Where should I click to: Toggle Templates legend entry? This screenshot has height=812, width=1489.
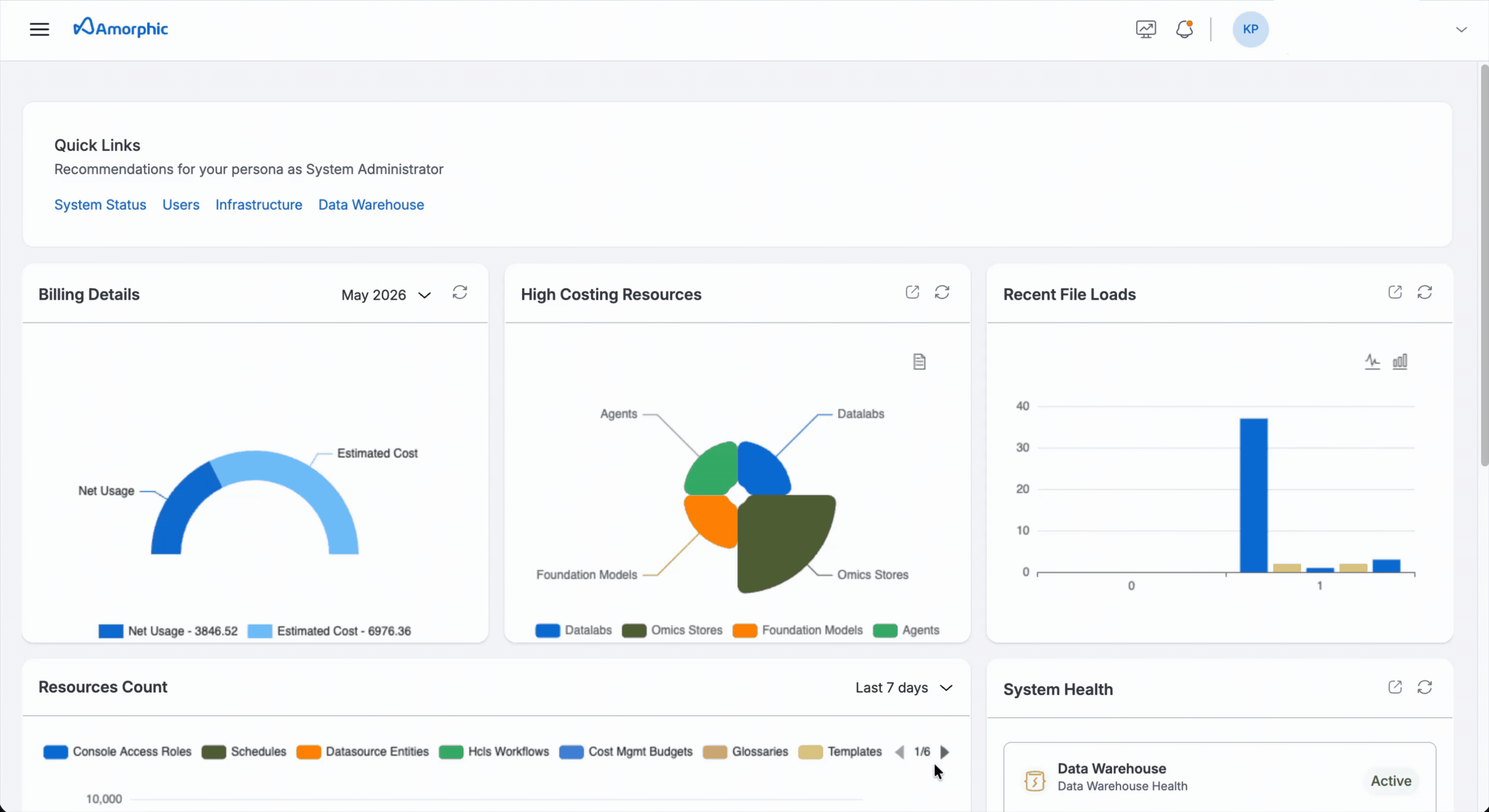pos(840,752)
